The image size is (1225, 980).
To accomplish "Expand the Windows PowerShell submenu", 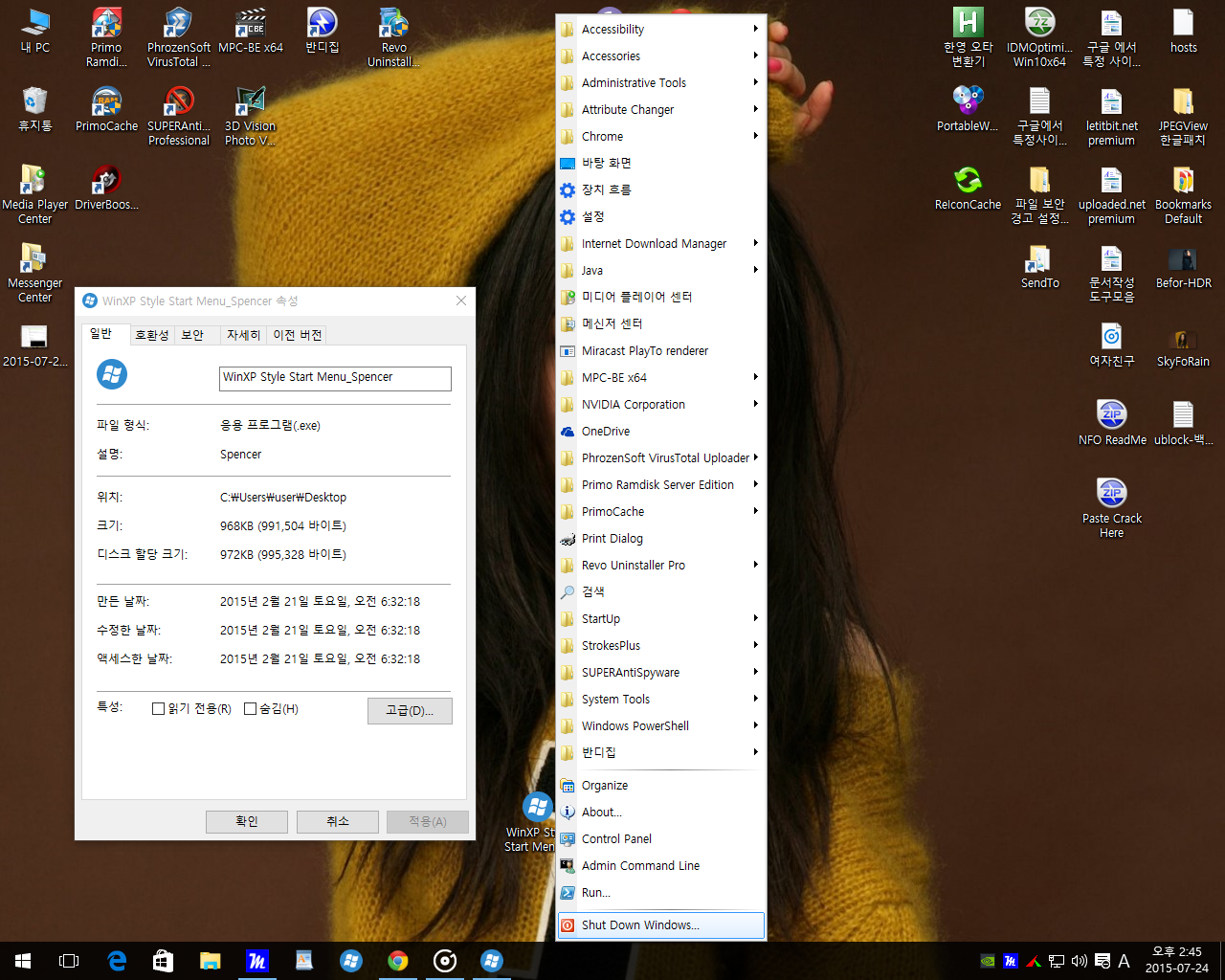I will pyautogui.click(x=660, y=726).
